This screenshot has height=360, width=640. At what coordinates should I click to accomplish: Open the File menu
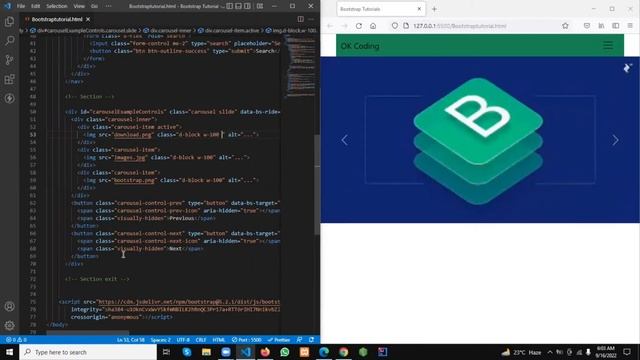coord(21,6)
